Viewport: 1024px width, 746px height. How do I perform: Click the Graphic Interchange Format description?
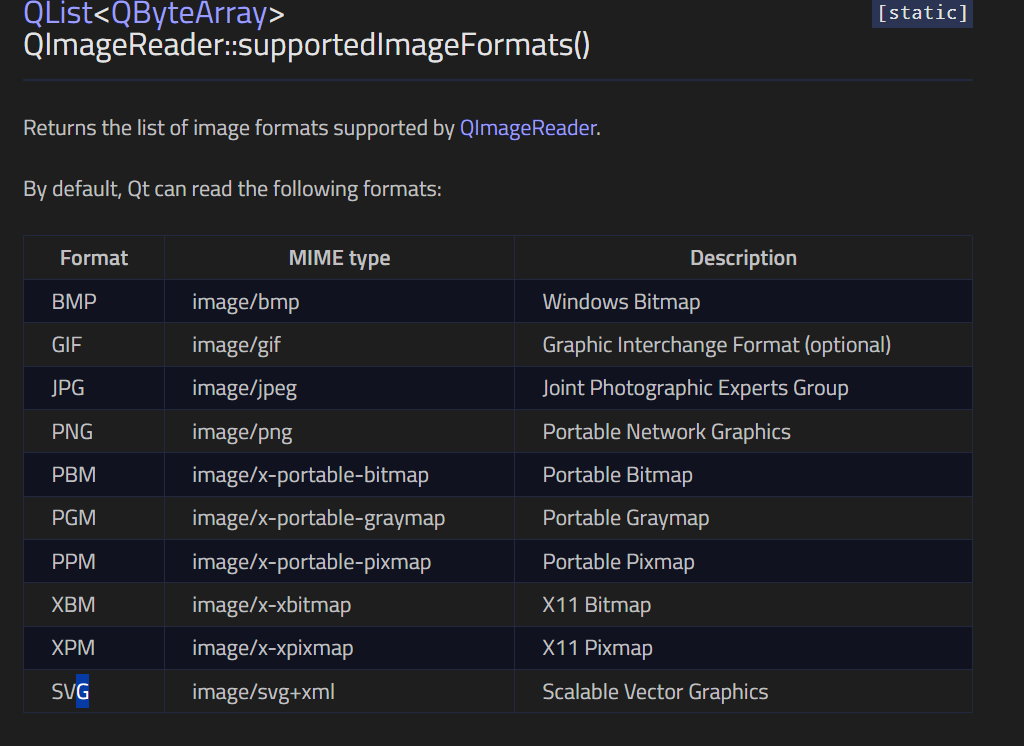pyautogui.click(x=716, y=345)
